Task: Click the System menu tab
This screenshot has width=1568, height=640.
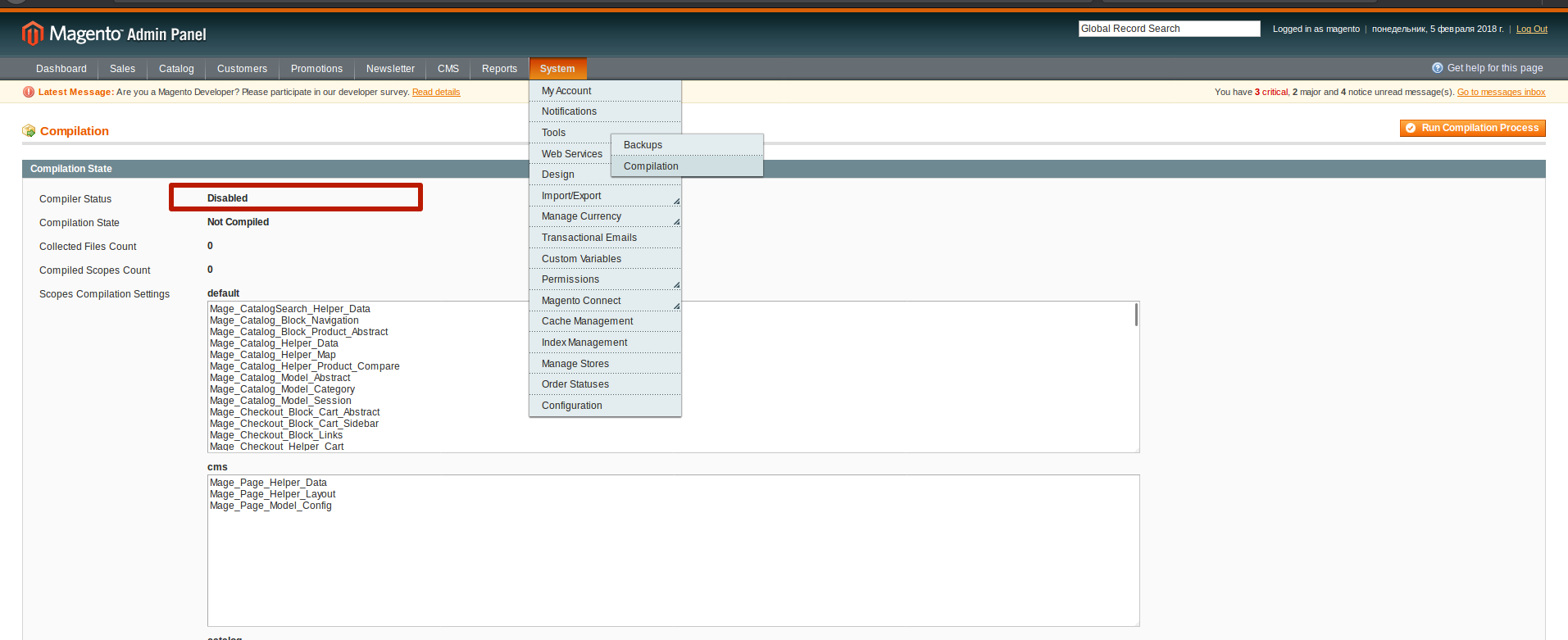Action: (557, 69)
